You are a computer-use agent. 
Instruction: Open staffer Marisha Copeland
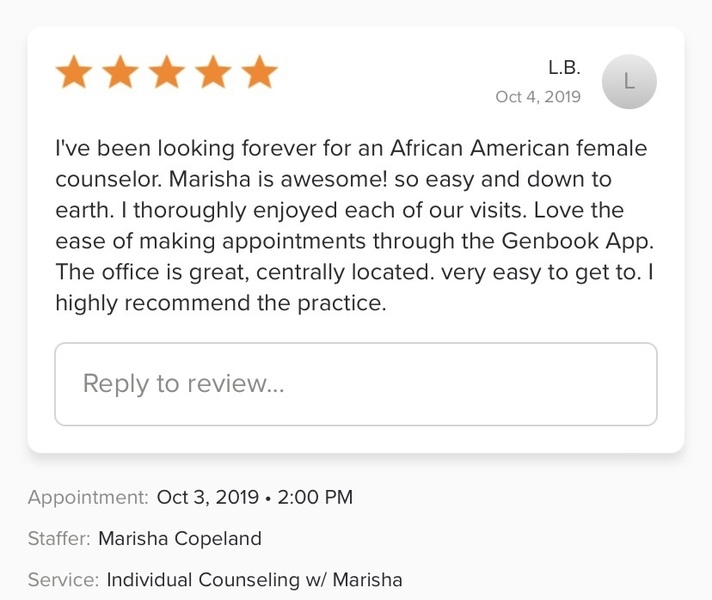pos(180,538)
